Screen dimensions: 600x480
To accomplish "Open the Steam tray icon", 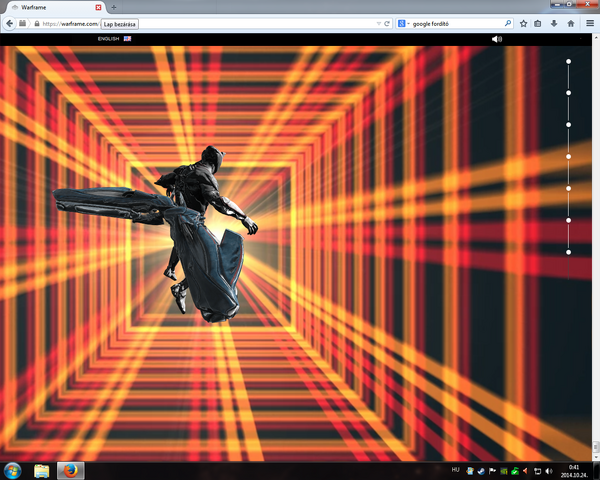I will [481, 471].
